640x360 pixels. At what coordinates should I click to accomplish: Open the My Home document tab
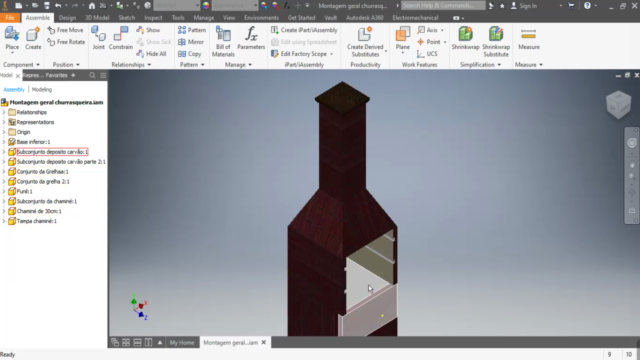click(x=182, y=342)
